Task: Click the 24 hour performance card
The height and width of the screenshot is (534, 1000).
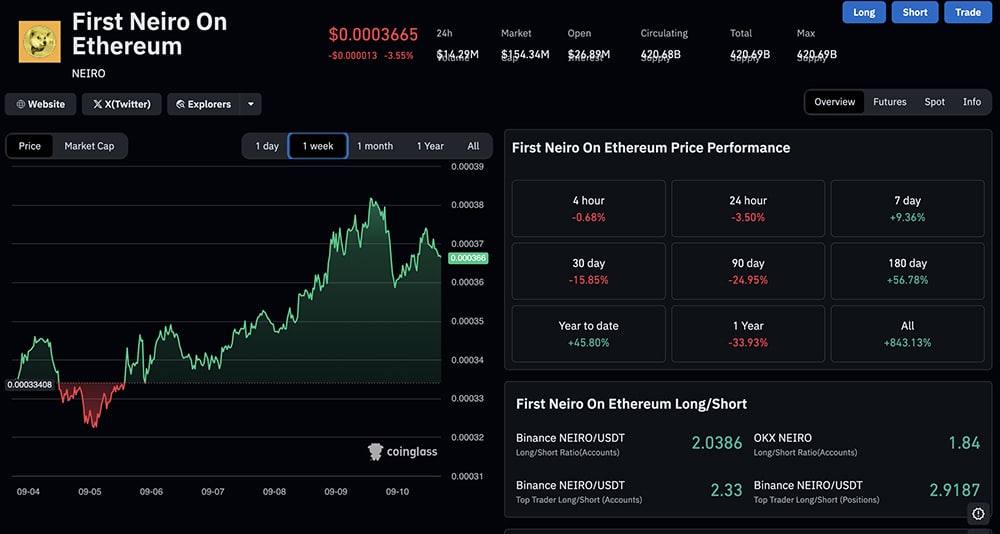Action: coord(748,209)
